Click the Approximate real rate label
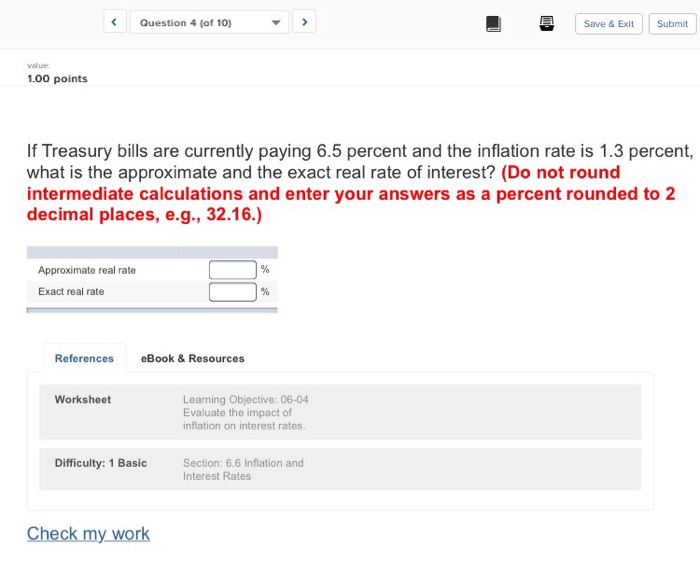 [87, 270]
